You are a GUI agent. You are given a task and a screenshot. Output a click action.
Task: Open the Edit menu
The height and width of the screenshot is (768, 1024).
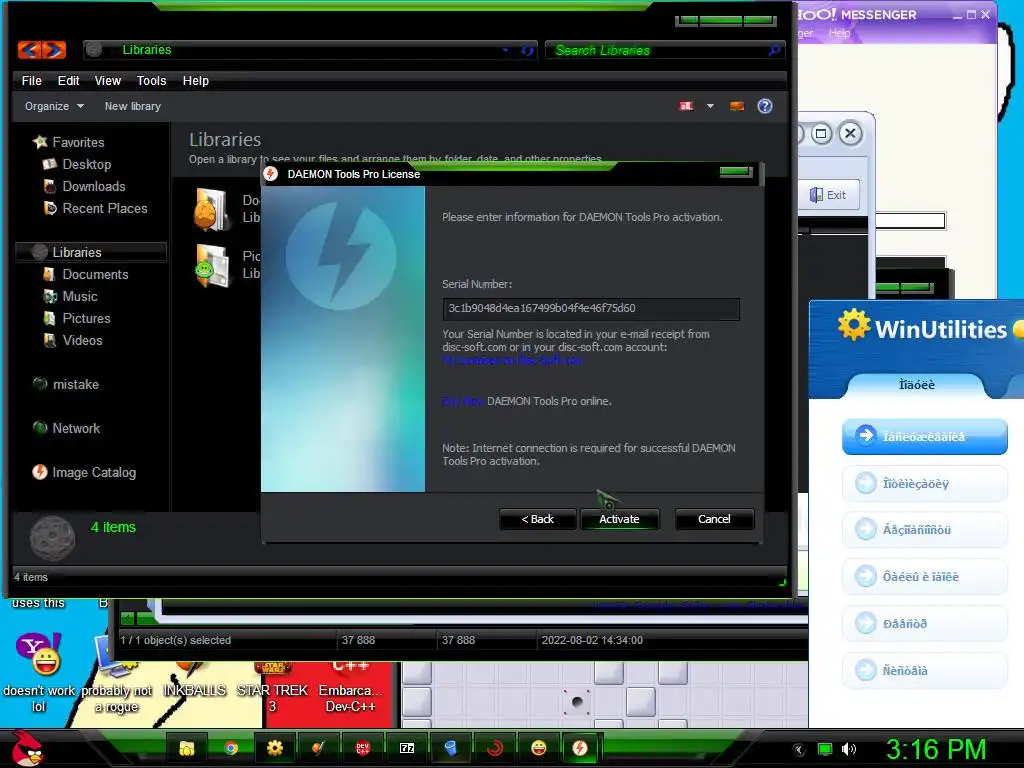pyautogui.click(x=69, y=81)
